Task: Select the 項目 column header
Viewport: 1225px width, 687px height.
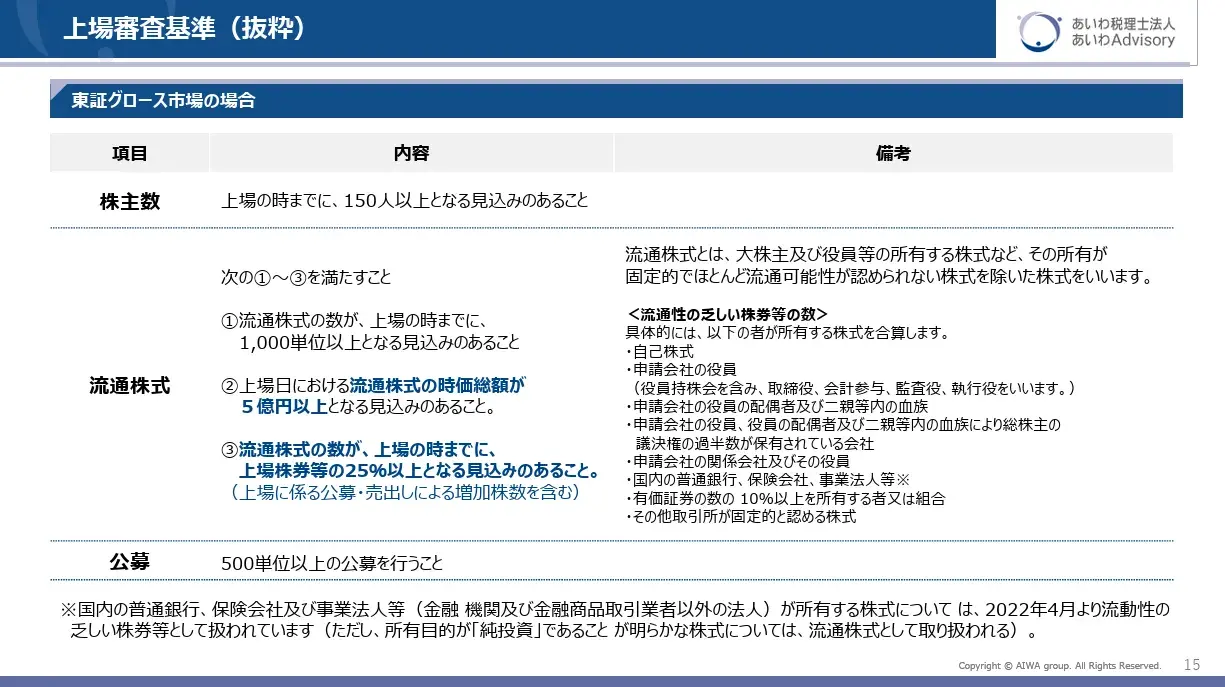Action: point(130,153)
